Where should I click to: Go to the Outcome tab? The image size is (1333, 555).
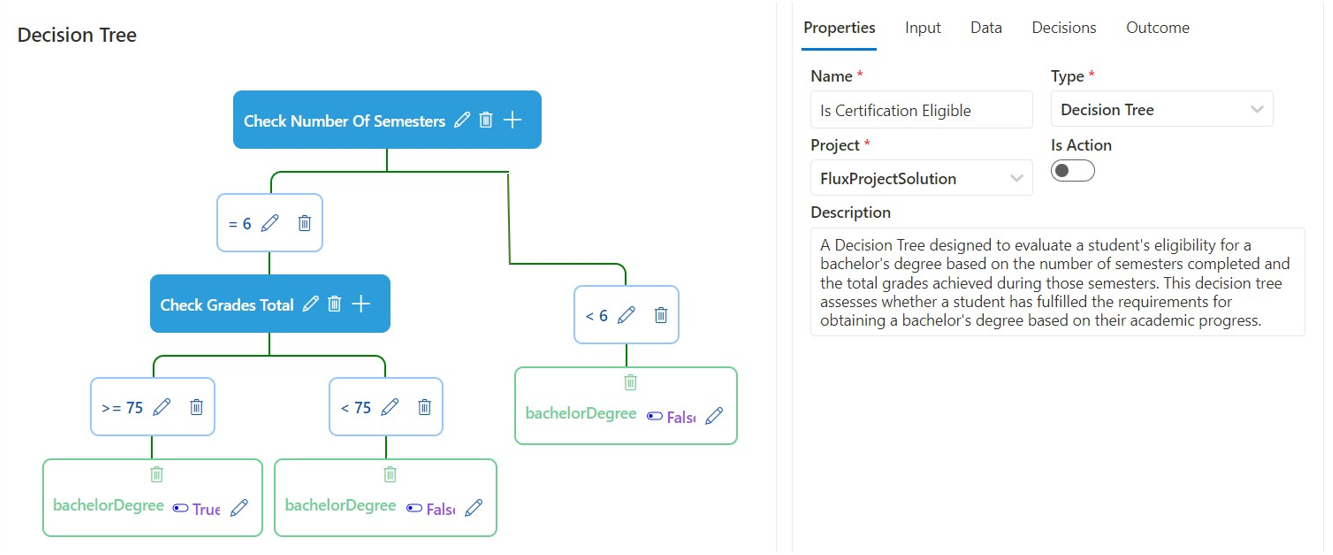point(1157,28)
